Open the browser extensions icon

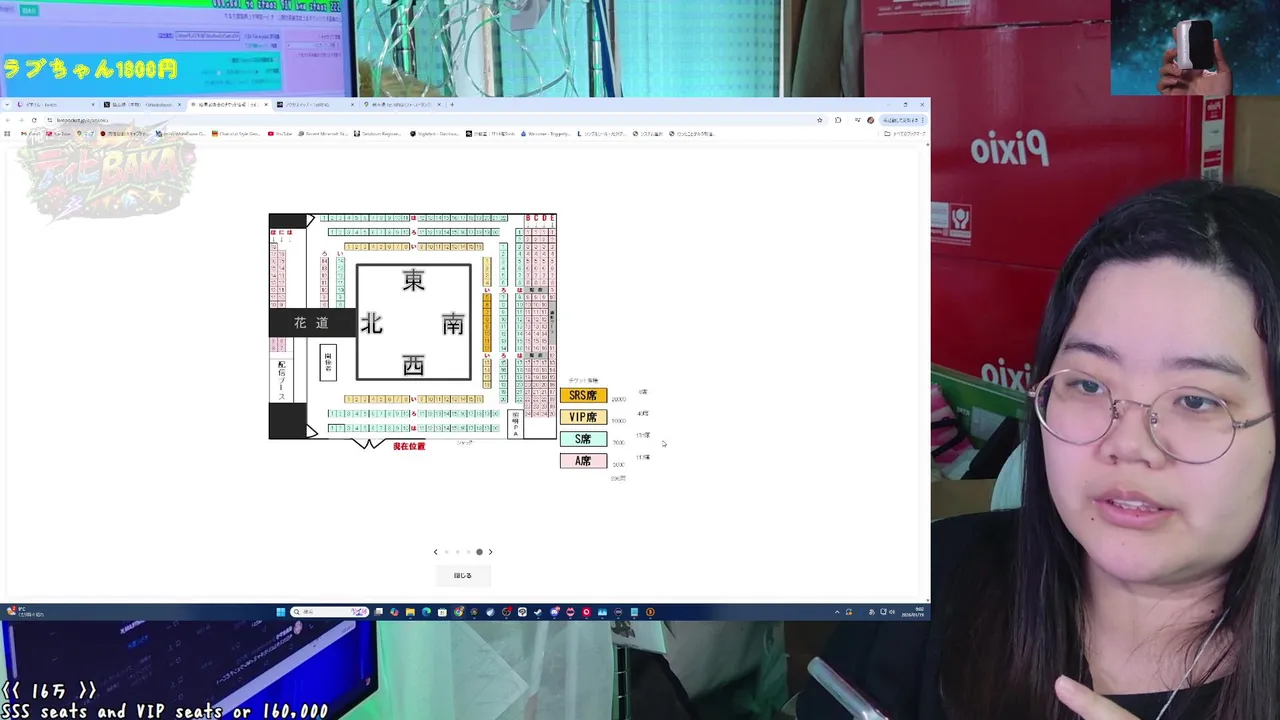(838, 120)
